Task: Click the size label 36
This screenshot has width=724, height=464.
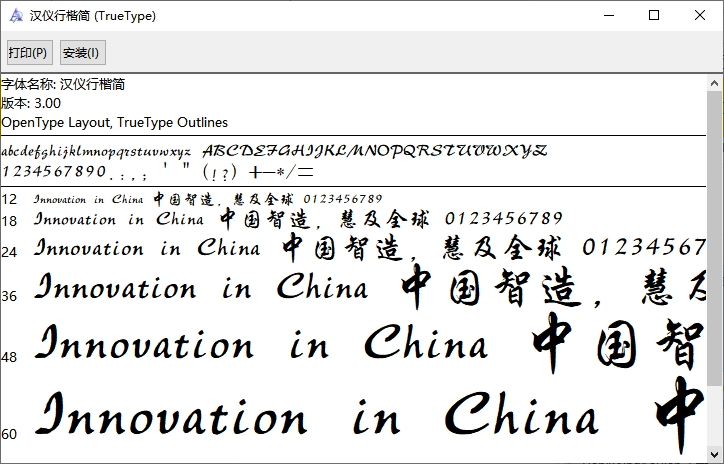Action: 9,296
